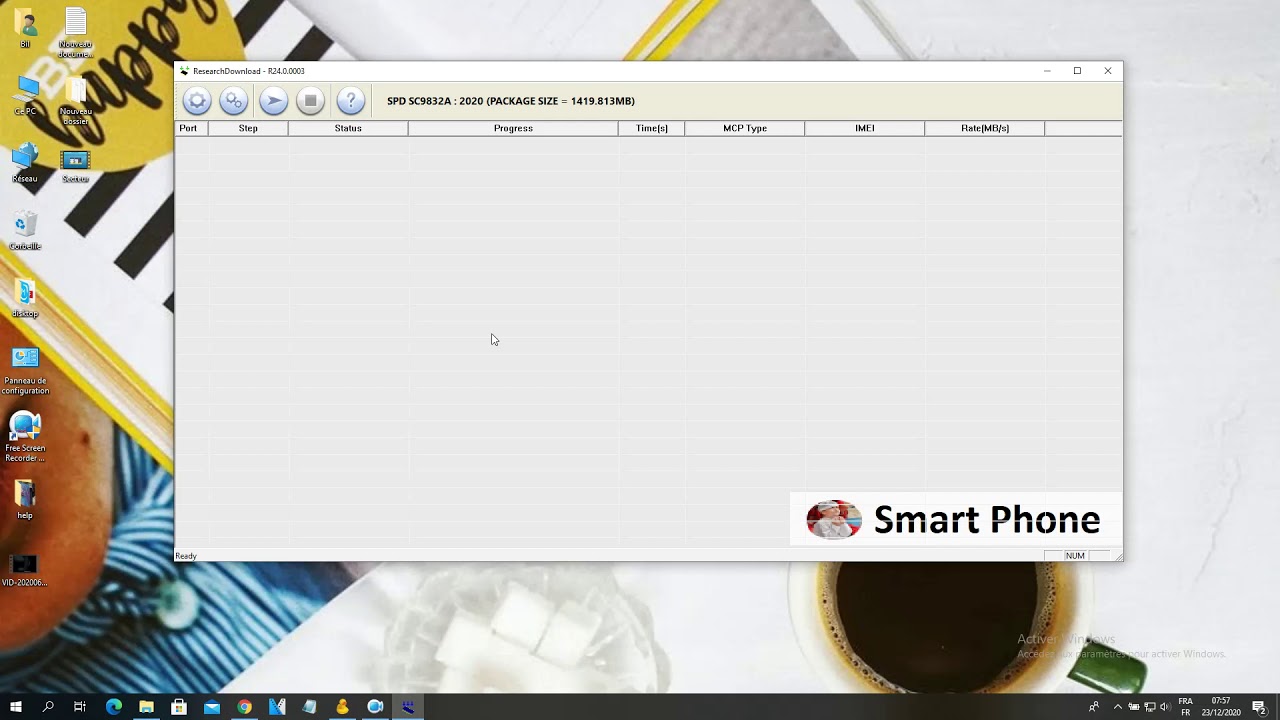
Task: Check battery status tray icon
Action: 1134,707
